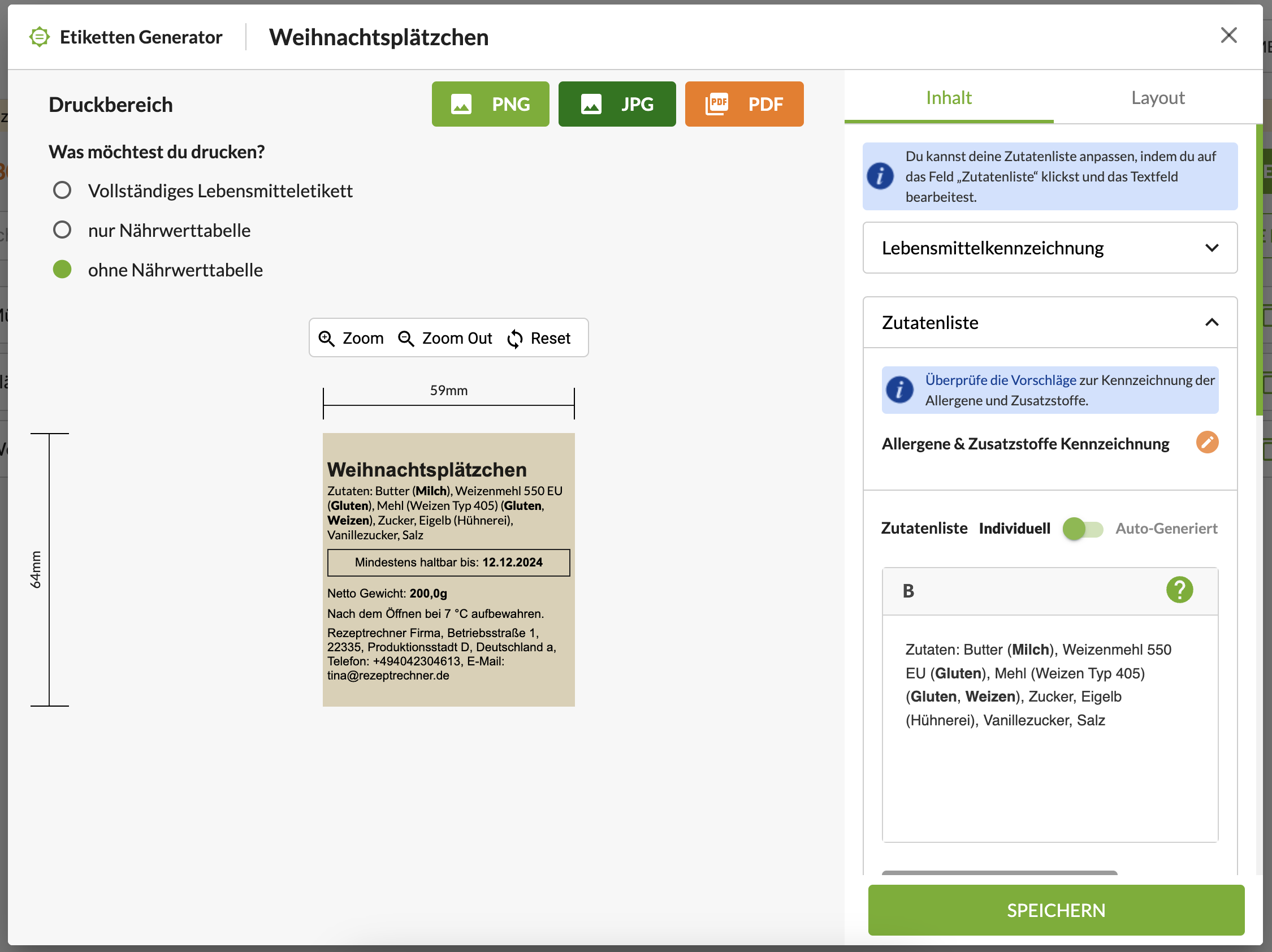This screenshot has height=952, width=1272.
Task: Click the SPEICHERN button
Action: (1056, 910)
